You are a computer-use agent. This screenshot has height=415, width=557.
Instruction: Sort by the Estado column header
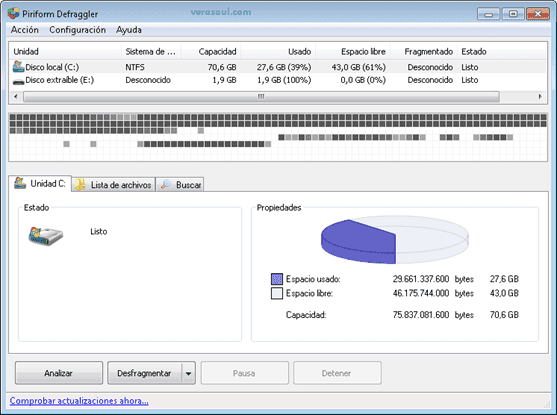502,52
